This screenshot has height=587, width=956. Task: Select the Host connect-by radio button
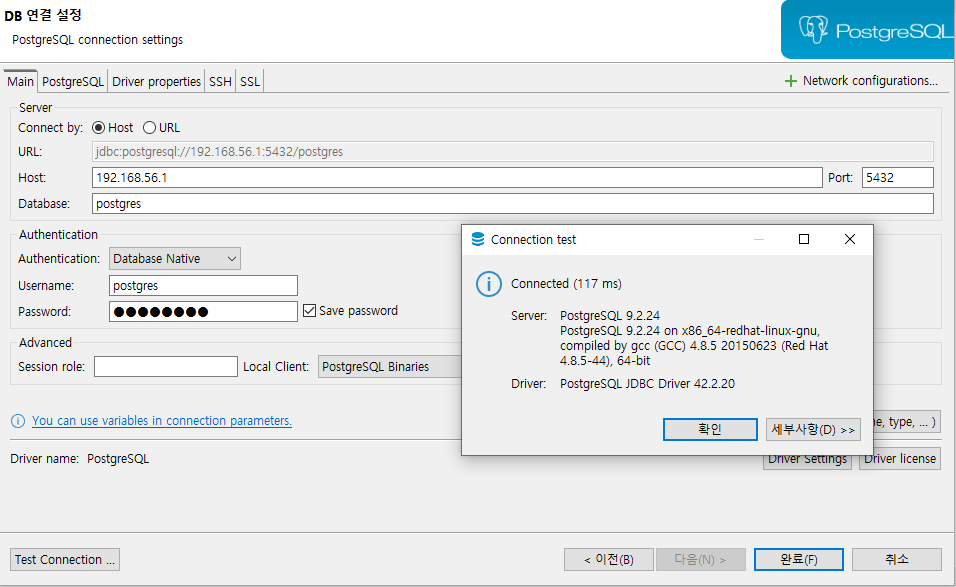98,127
